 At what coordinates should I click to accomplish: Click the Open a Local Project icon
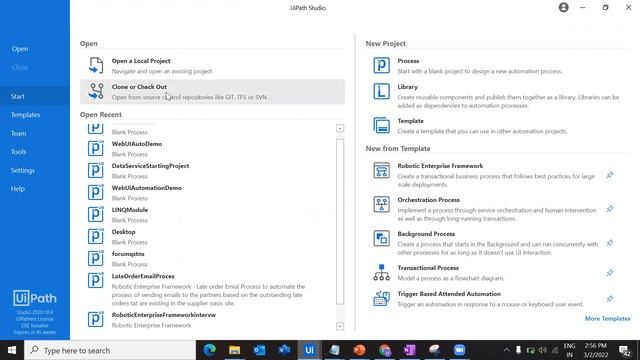pyautogui.click(x=96, y=65)
